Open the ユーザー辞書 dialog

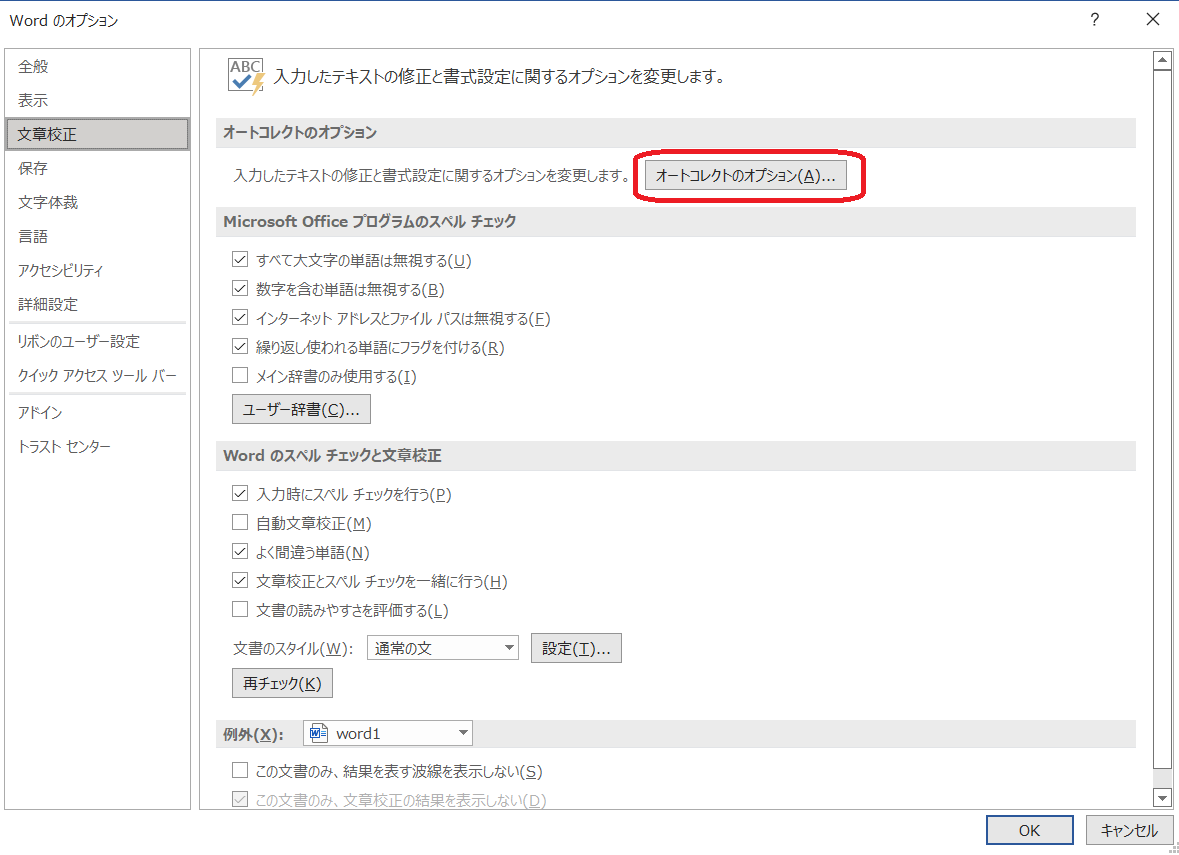pos(300,408)
